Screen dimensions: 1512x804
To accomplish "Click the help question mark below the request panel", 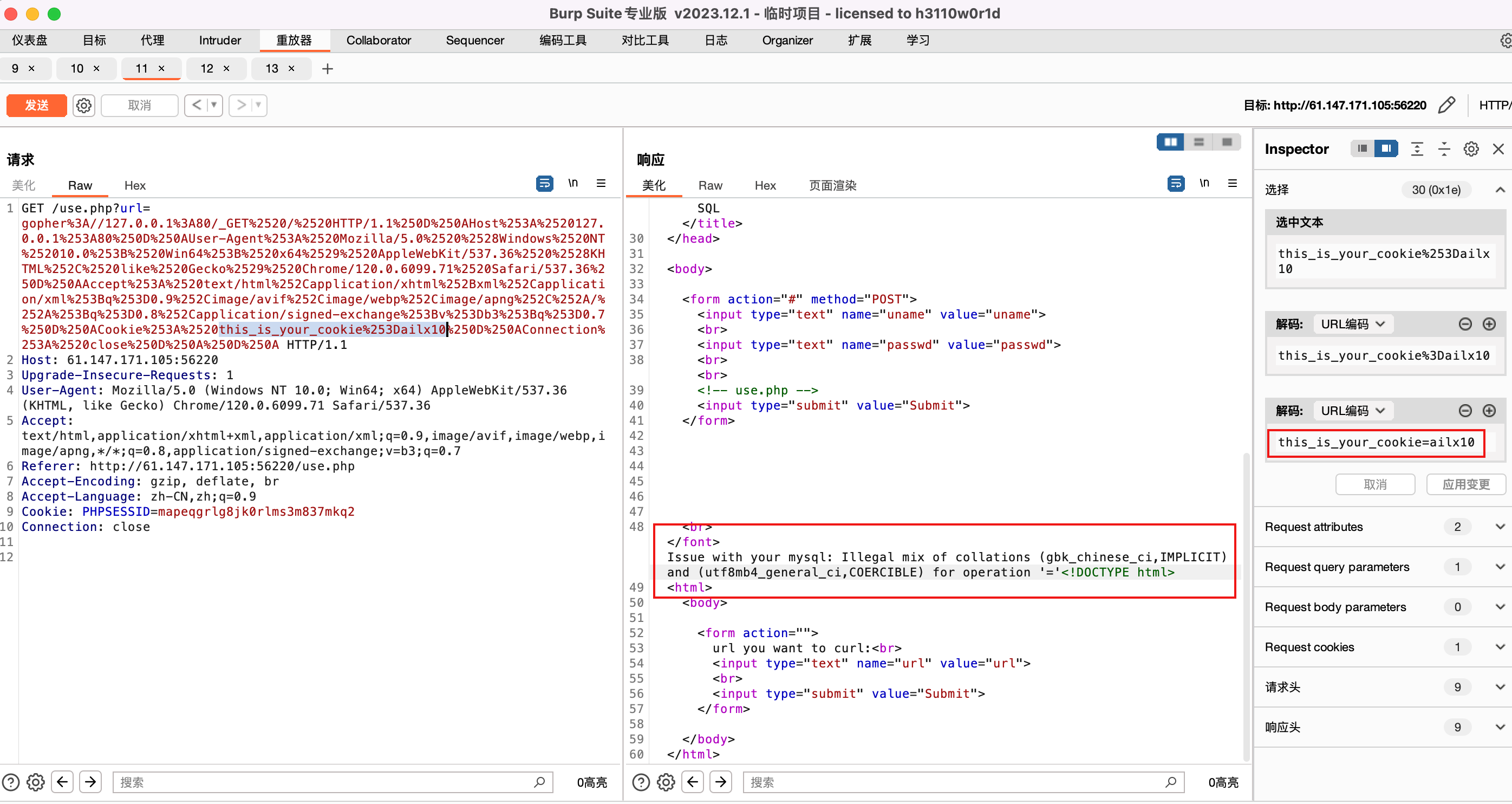I will [11, 782].
